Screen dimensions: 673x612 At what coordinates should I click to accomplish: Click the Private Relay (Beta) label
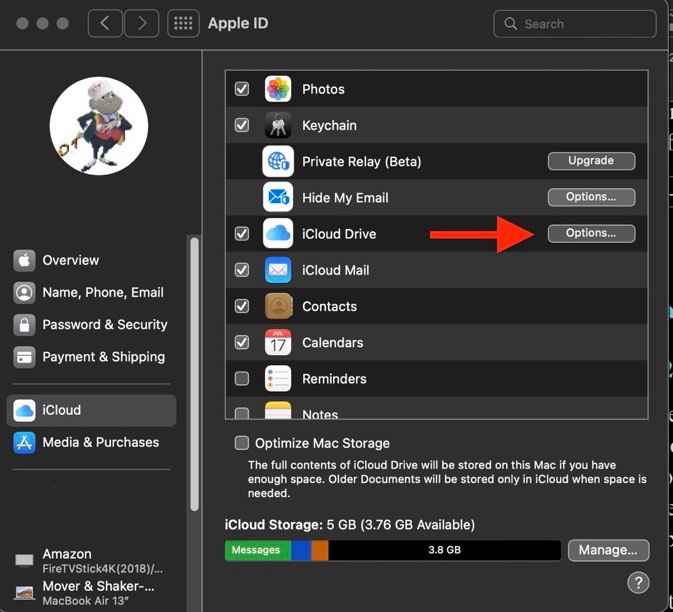pyautogui.click(x=361, y=162)
